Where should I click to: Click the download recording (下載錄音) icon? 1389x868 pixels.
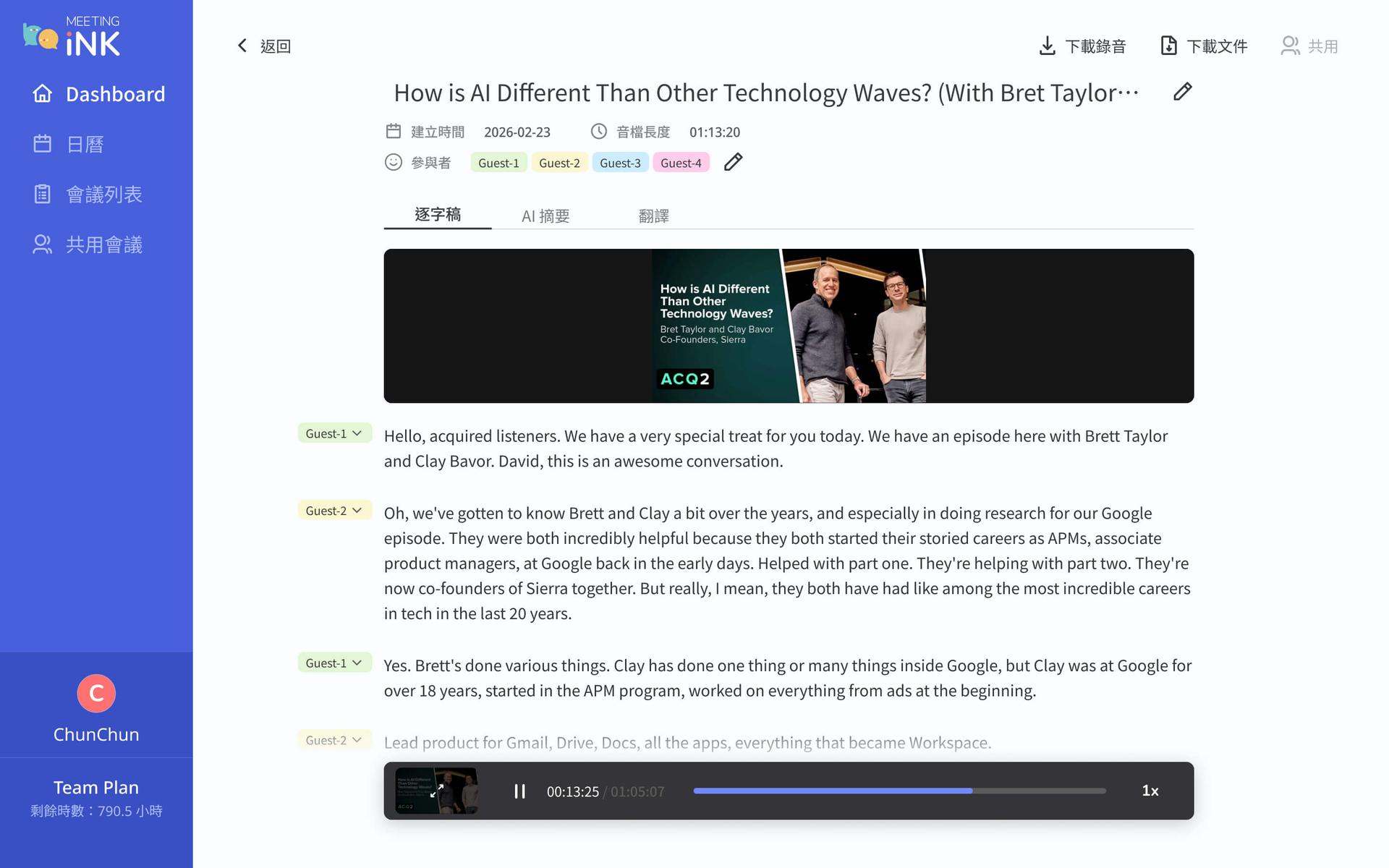[1047, 46]
